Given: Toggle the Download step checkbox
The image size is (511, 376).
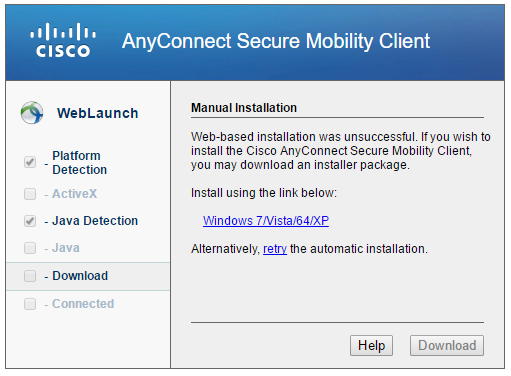Looking at the screenshot, I should click(30, 276).
